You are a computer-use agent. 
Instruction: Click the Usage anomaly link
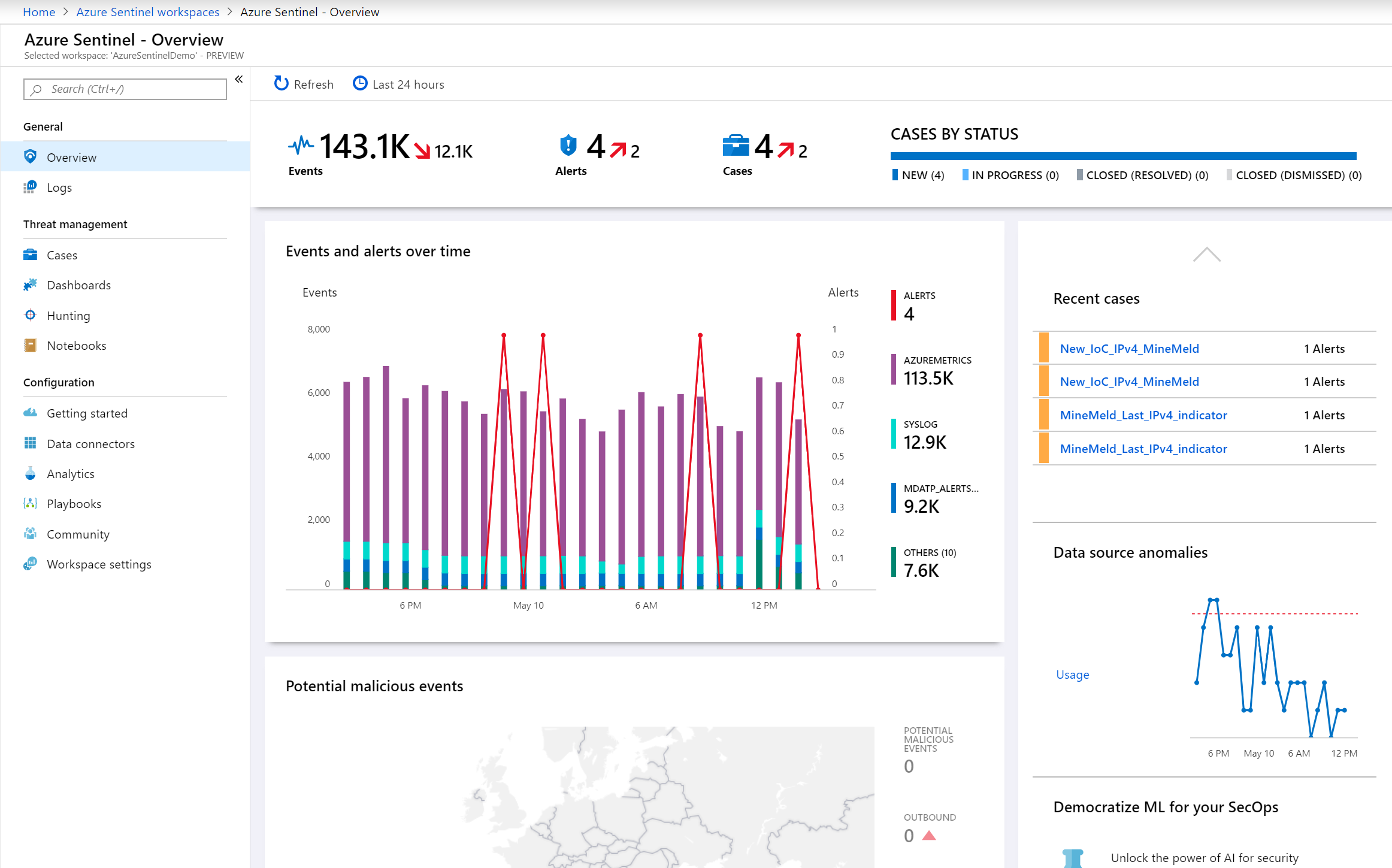point(1072,675)
